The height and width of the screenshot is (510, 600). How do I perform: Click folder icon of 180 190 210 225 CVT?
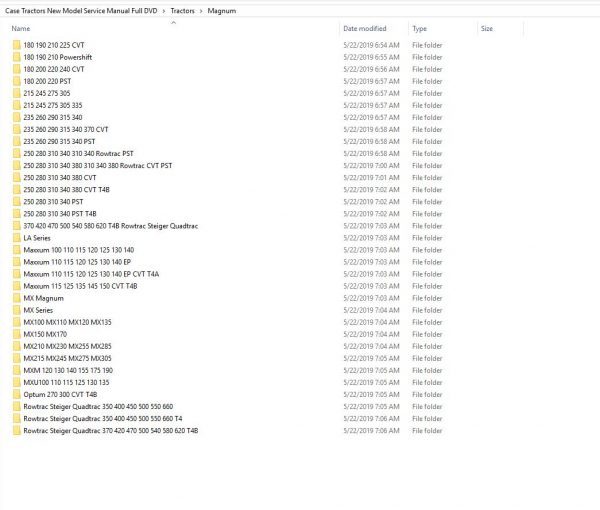[x=16, y=45]
